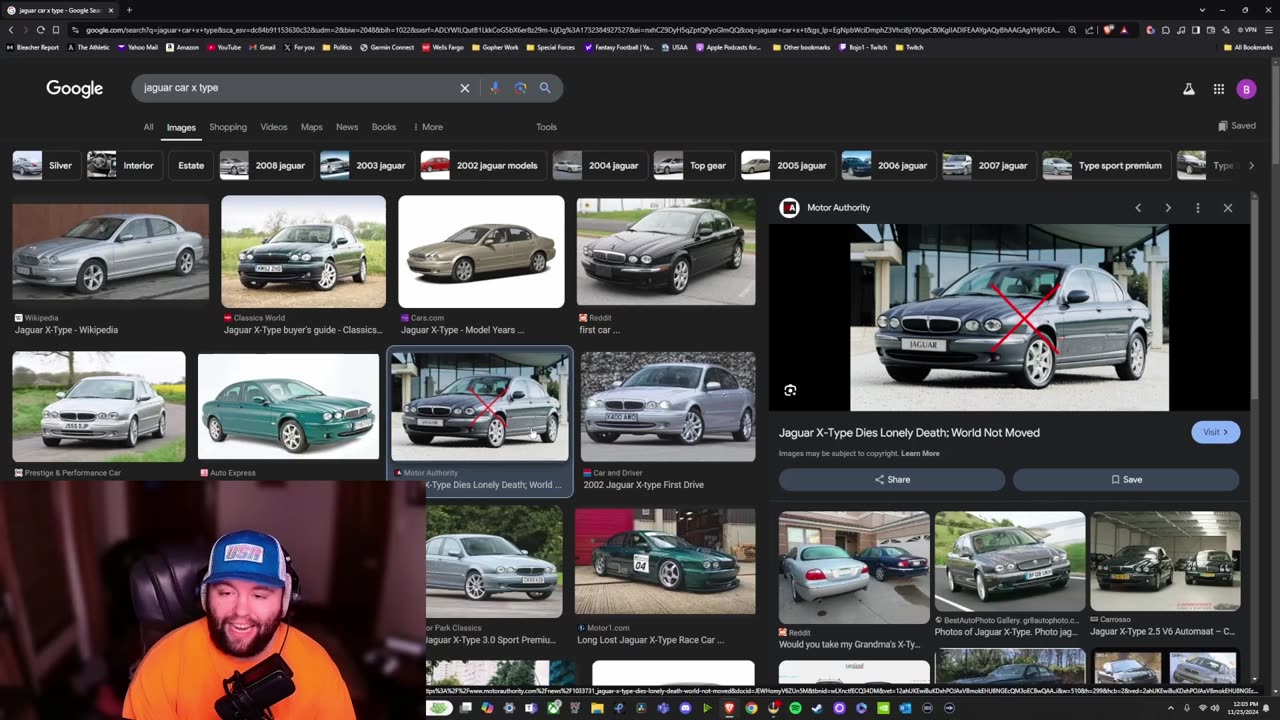Image resolution: width=1280 pixels, height=720 pixels.
Task: Go back to the previous page
Action: pyautogui.click(x=11, y=30)
